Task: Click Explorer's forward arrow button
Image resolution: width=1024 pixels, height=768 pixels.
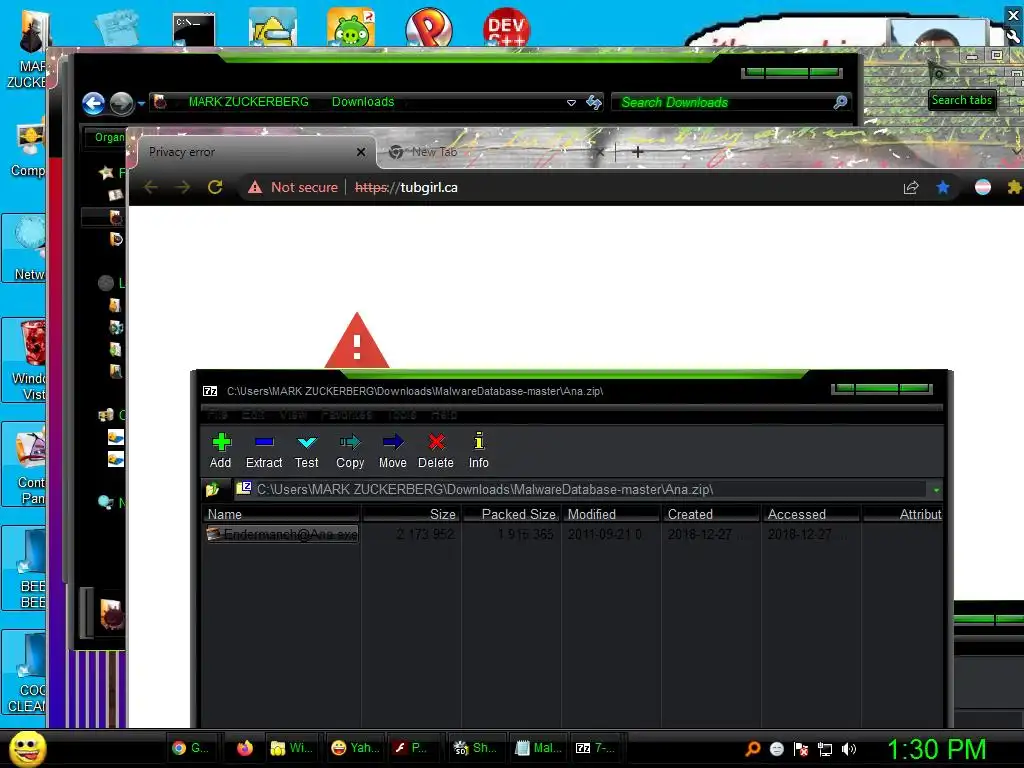Action: click(121, 103)
